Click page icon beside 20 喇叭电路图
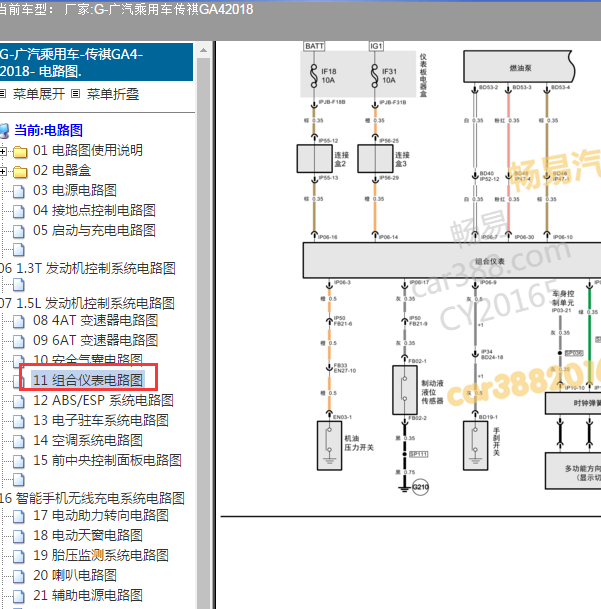This screenshot has width=601, height=609. tap(19, 576)
